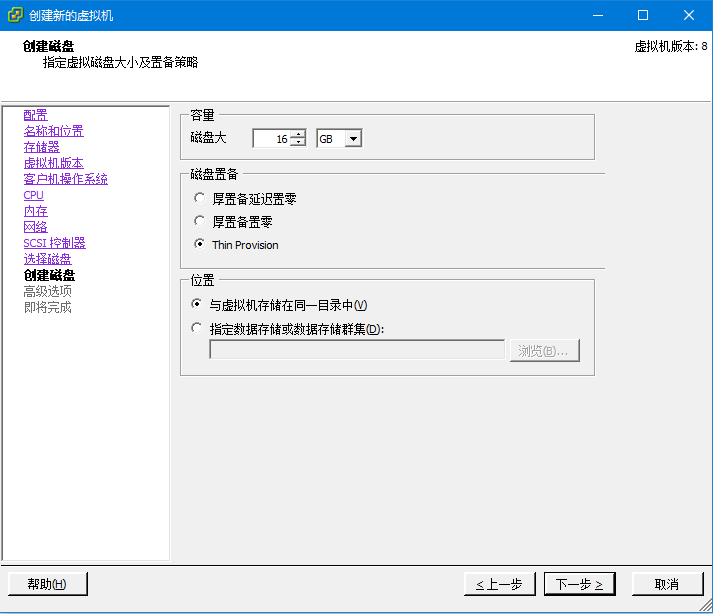This screenshot has width=713, height=614.
Task: Open 选择磁盘 step link
Action: [47, 259]
